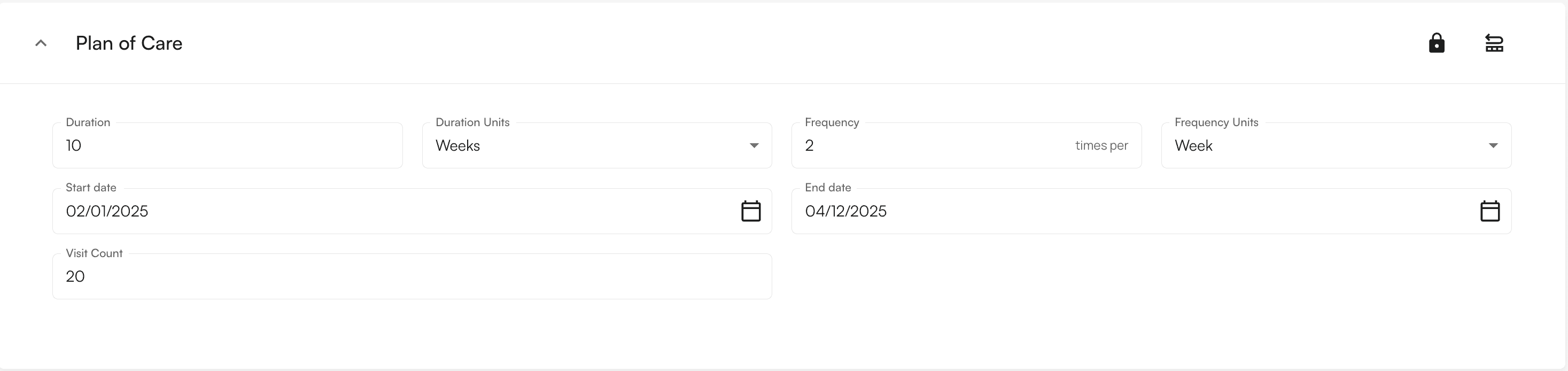
Task: Open the End date calendar picker
Action: pyautogui.click(x=1490, y=211)
